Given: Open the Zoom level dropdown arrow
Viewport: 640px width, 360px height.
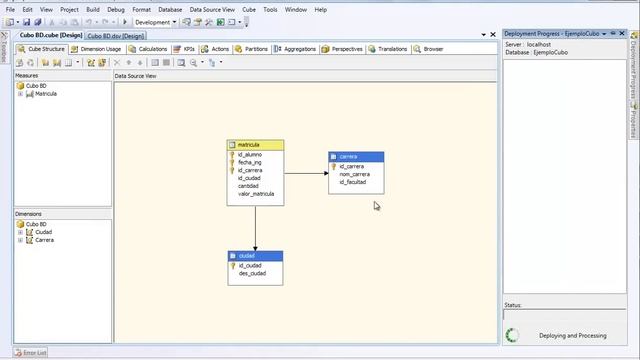Looking at the screenshot, I should pos(202,62).
